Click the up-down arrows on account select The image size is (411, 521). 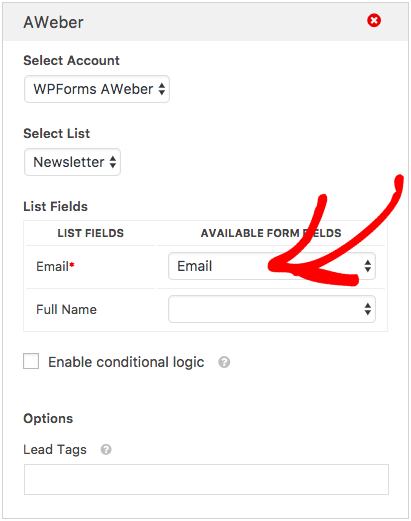(x=162, y=89)
